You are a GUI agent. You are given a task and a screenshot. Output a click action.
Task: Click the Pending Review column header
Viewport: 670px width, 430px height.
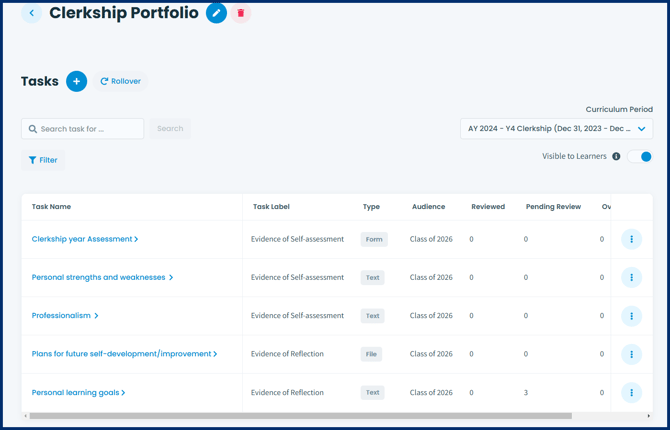click(x=553, y=206)
